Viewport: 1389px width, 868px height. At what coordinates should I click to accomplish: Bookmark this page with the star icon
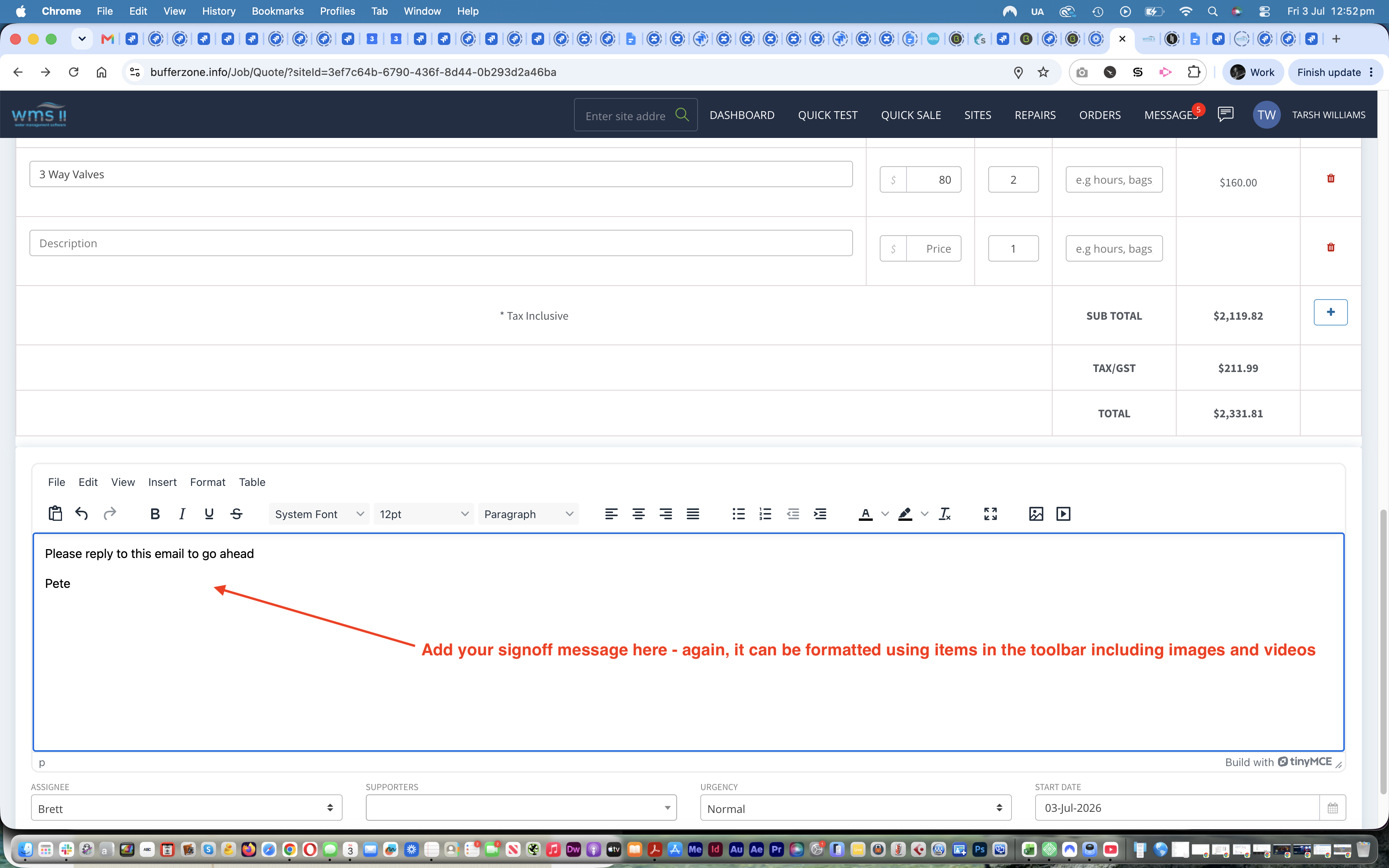tap(1043, 72)
